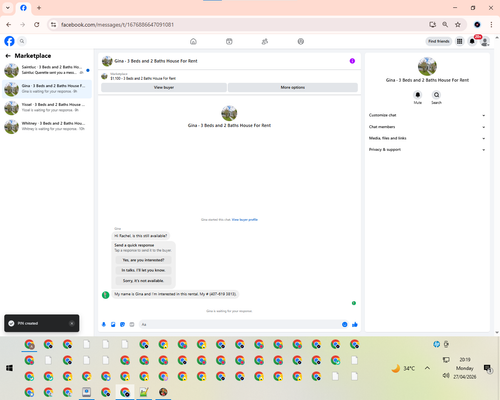The height and width of the screenshot is (400, 500).
Task: Select the Gina conversation in the list
Action: (x=47, y=89)
